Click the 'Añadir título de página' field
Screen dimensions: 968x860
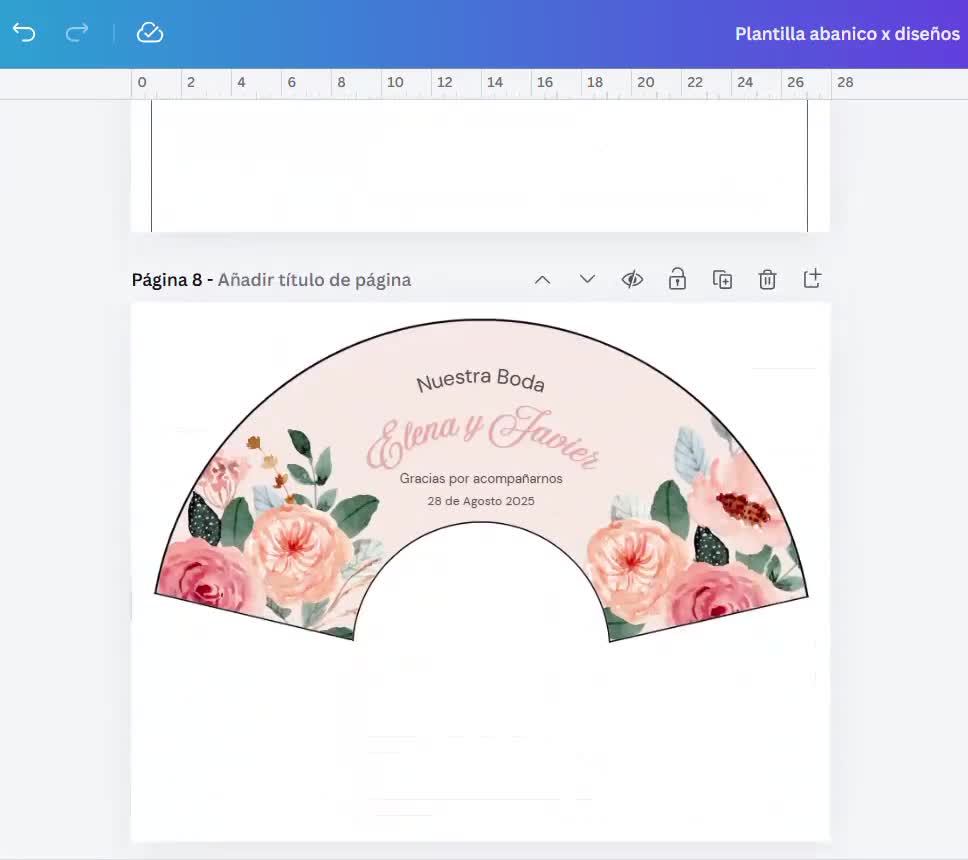(x=314, y=280)
